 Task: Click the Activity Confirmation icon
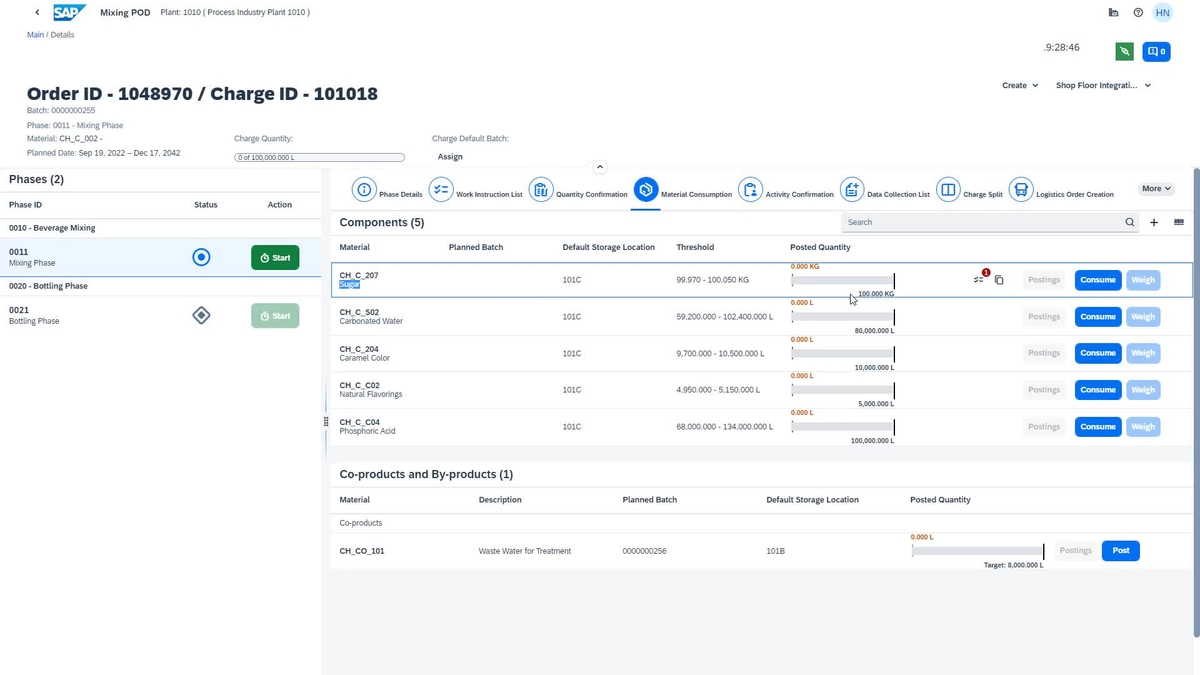coord(751,188)
